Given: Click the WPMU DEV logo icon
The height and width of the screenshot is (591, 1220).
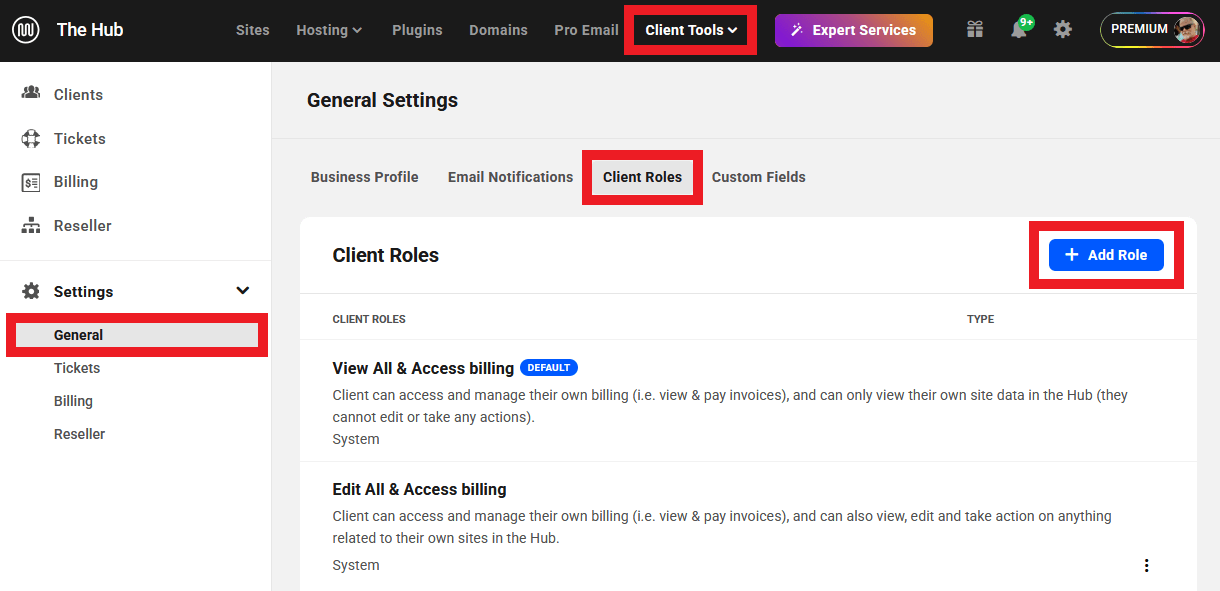Looking at the screenshot, I should pyautogui.click(x=26, y=30).
